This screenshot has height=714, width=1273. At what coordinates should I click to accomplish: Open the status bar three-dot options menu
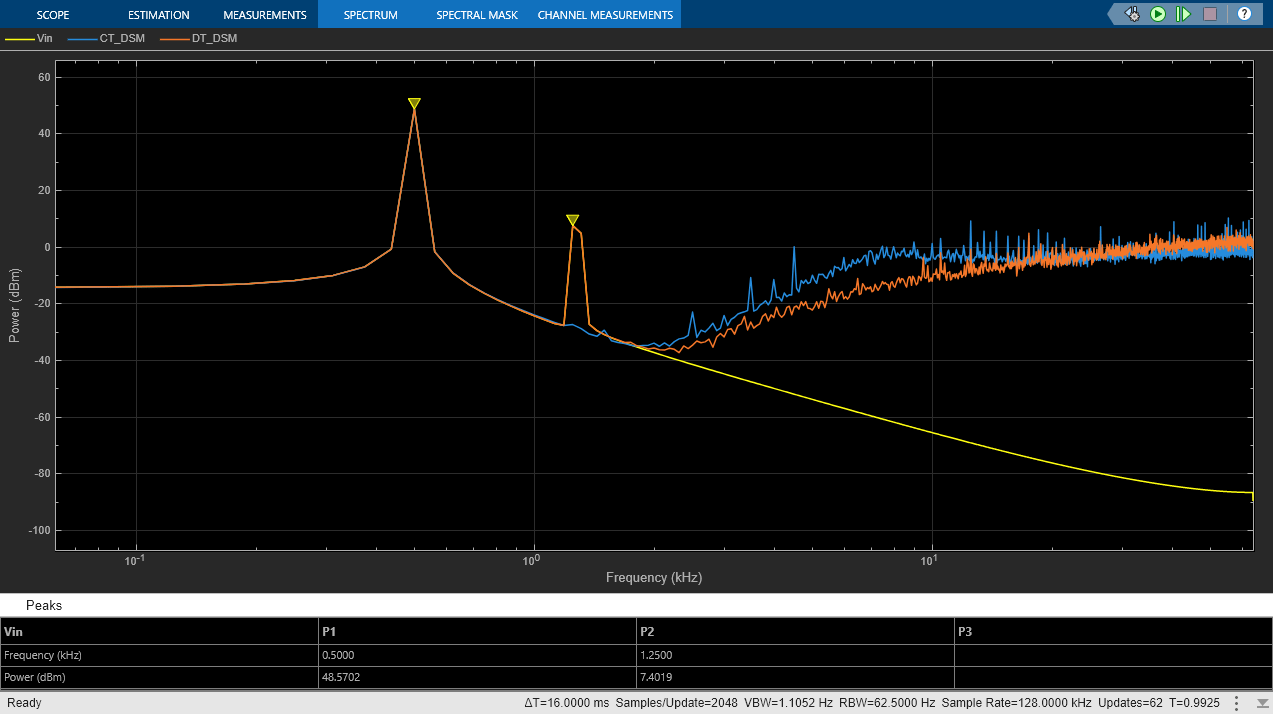1237,703
